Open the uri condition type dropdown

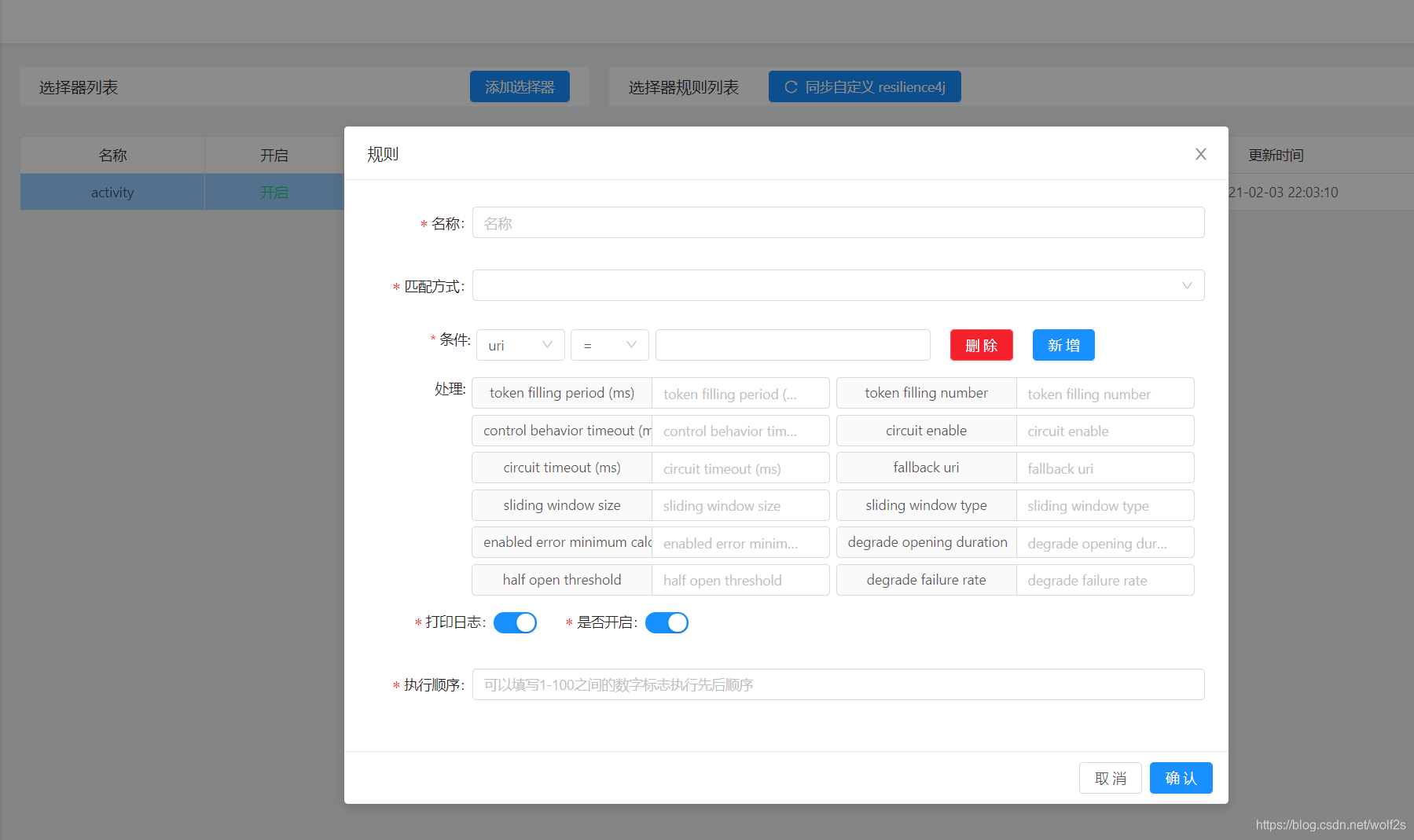(x=520, y=345)
